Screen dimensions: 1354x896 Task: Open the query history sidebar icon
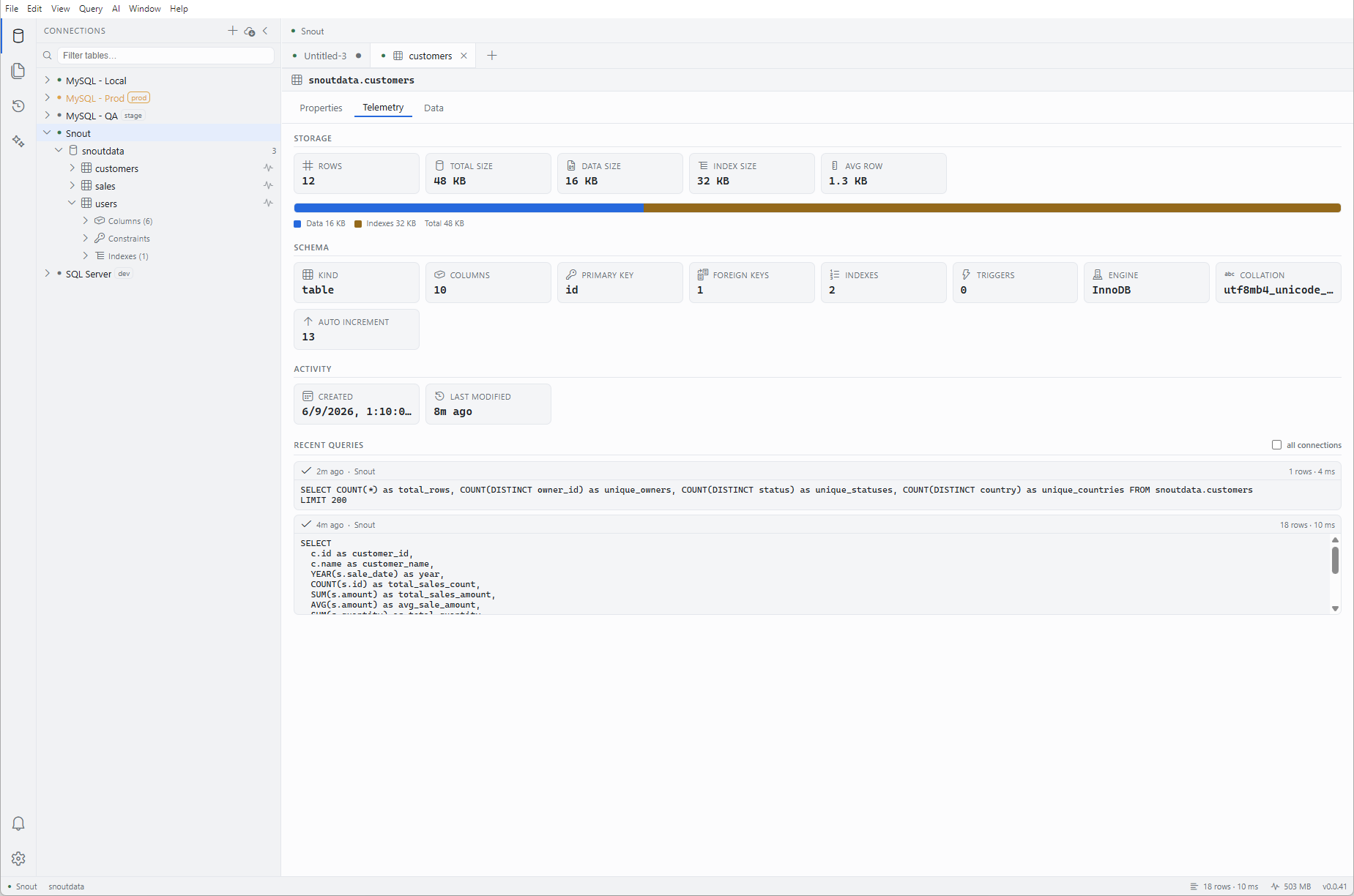point(18,106)
